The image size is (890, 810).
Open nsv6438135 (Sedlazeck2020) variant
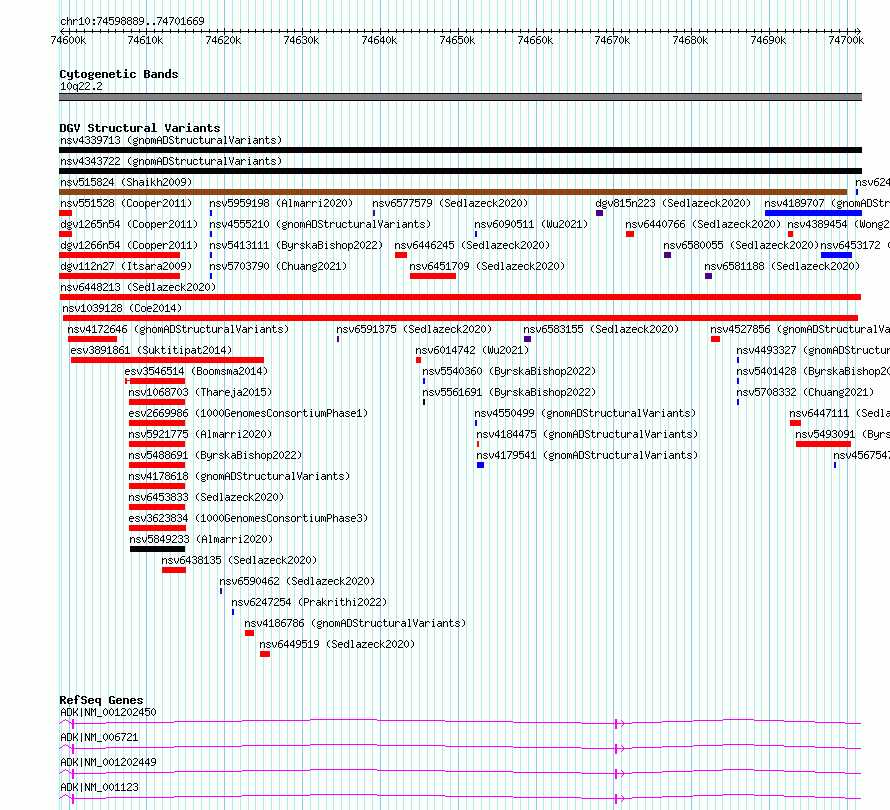[240, 560]
